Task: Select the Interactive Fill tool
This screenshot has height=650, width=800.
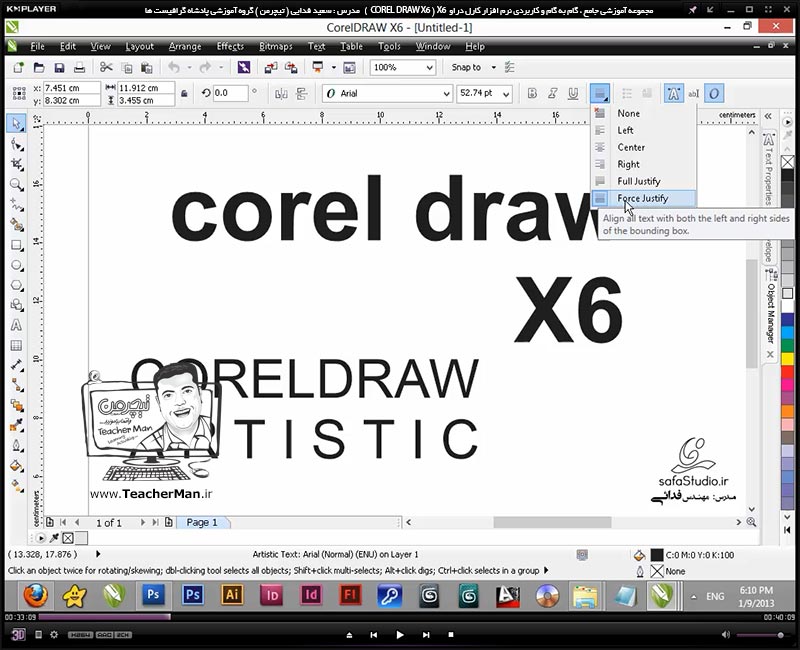Action: (x=16, y=466)
